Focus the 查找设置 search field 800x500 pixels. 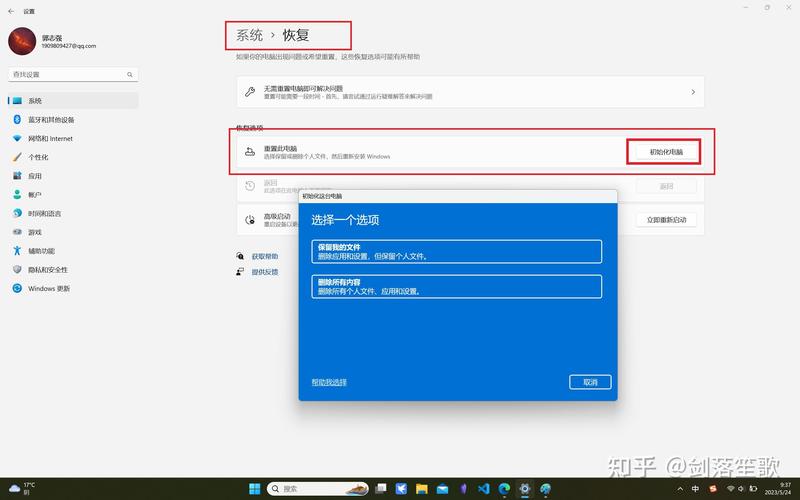73,74
